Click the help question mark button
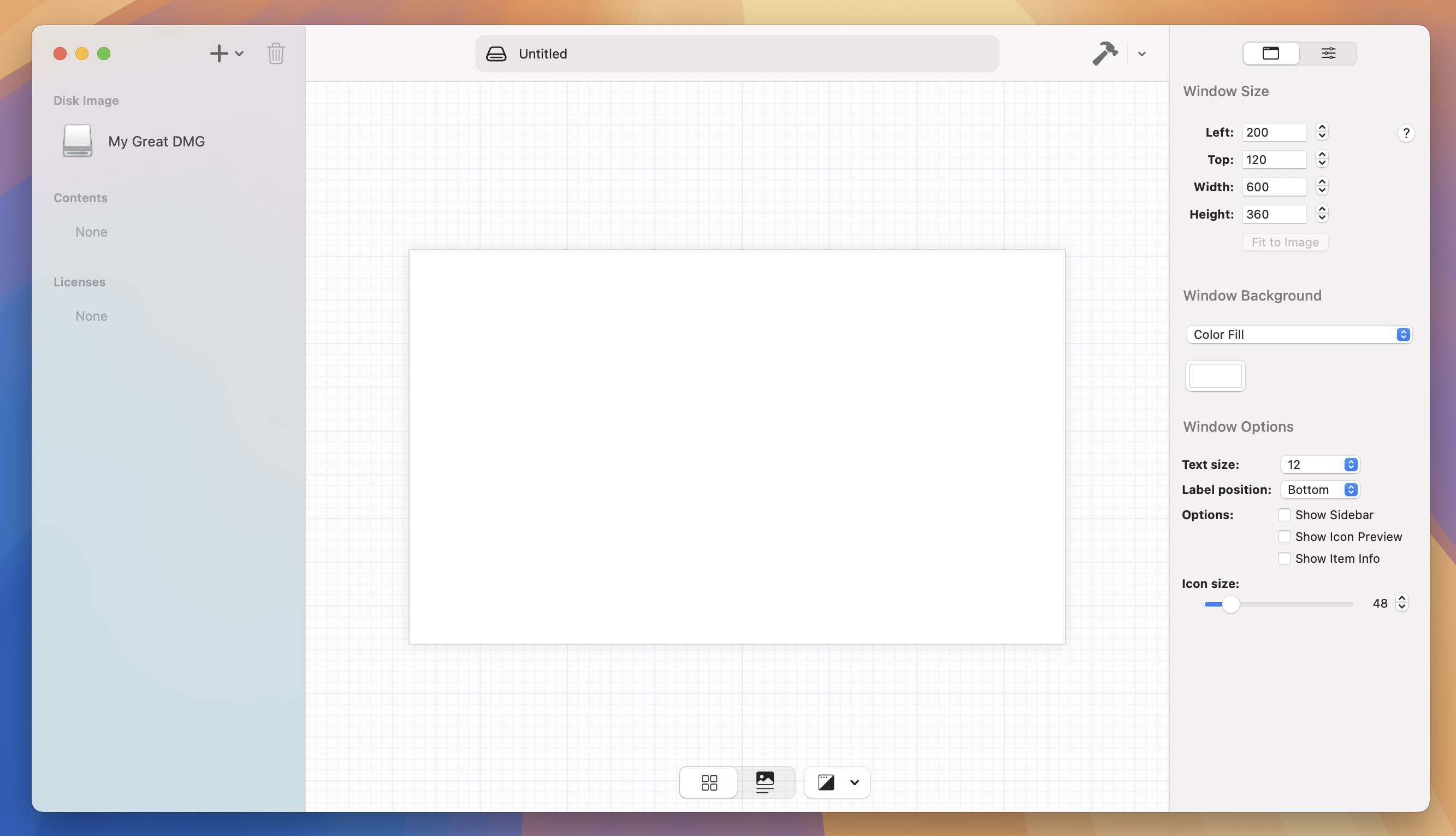1456x836 pixels. pos(1406,133)
